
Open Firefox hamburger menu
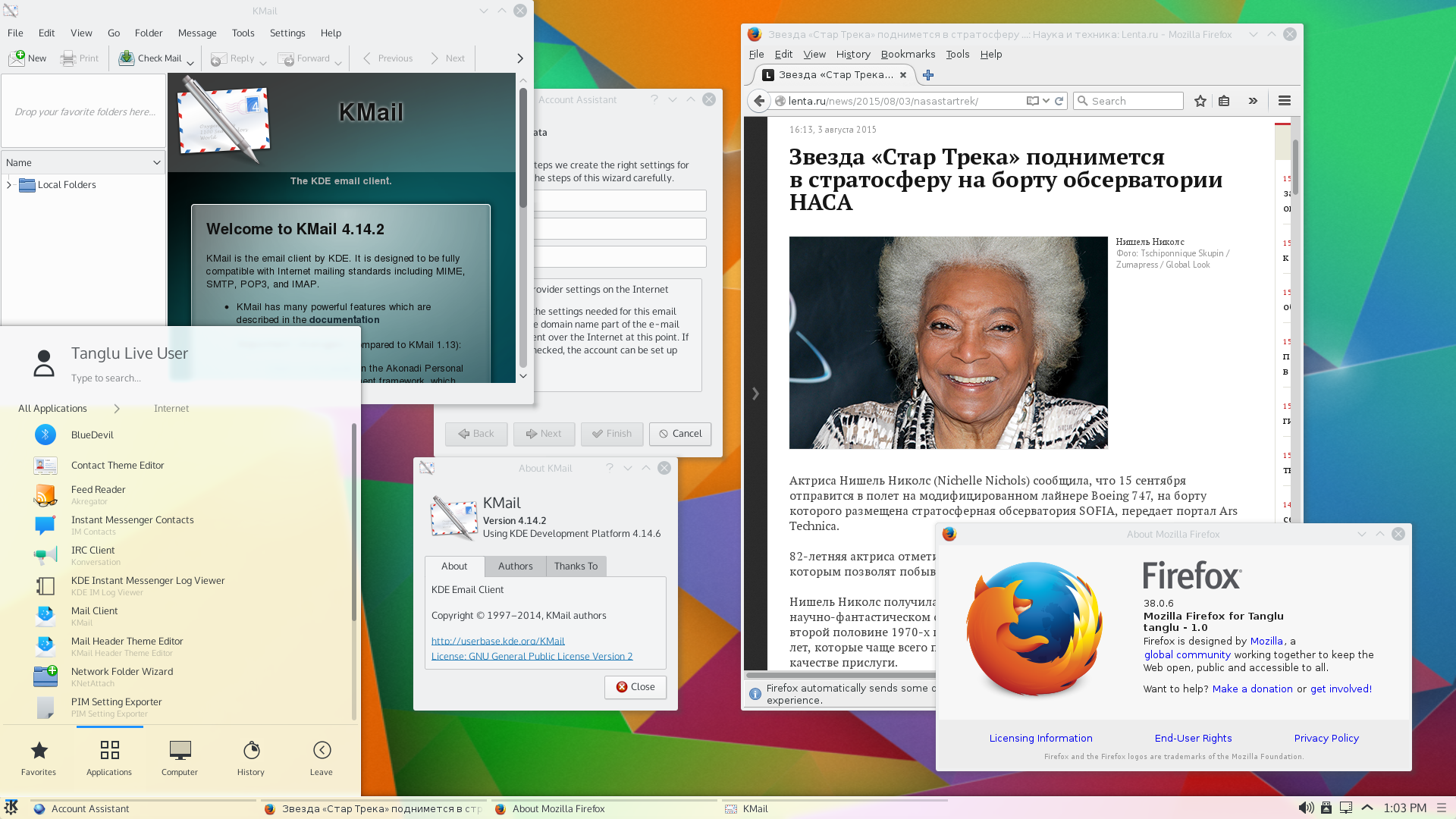pos(1285,101)
